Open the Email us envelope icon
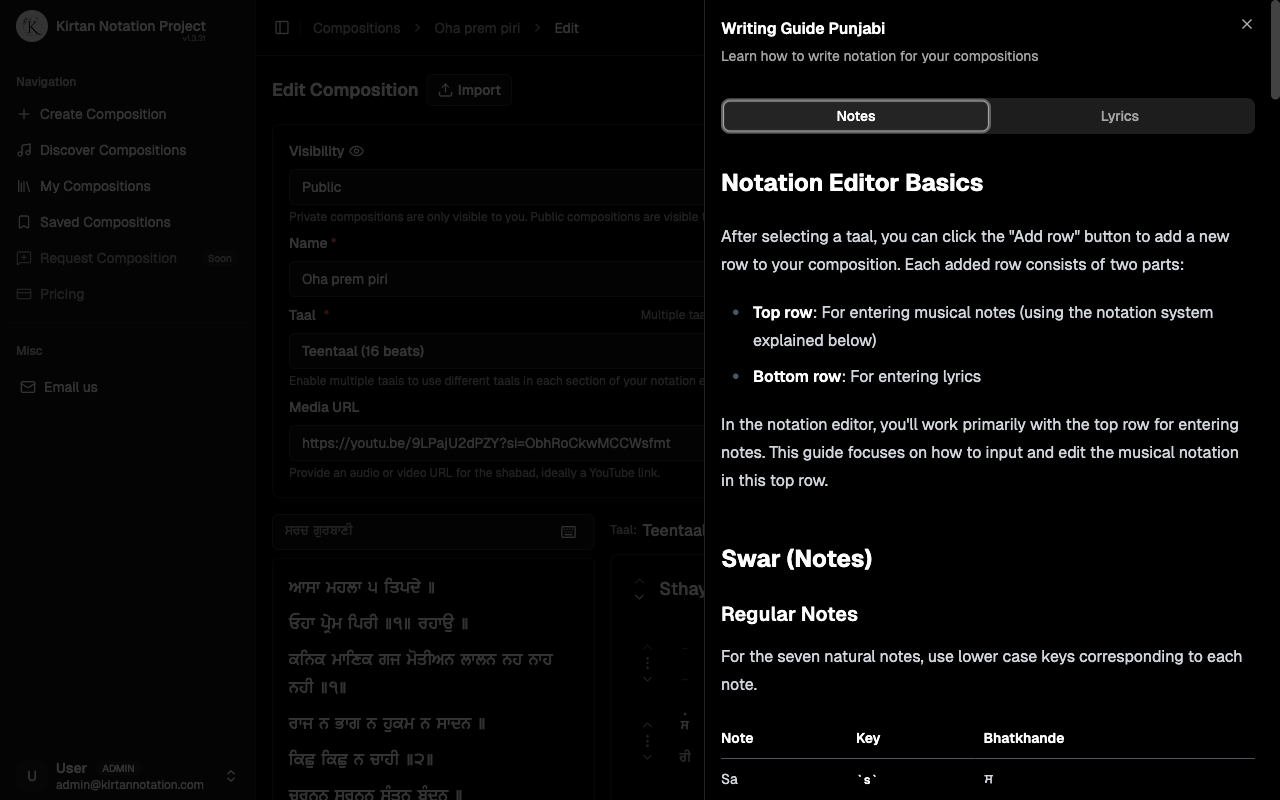 coord(30,387)
